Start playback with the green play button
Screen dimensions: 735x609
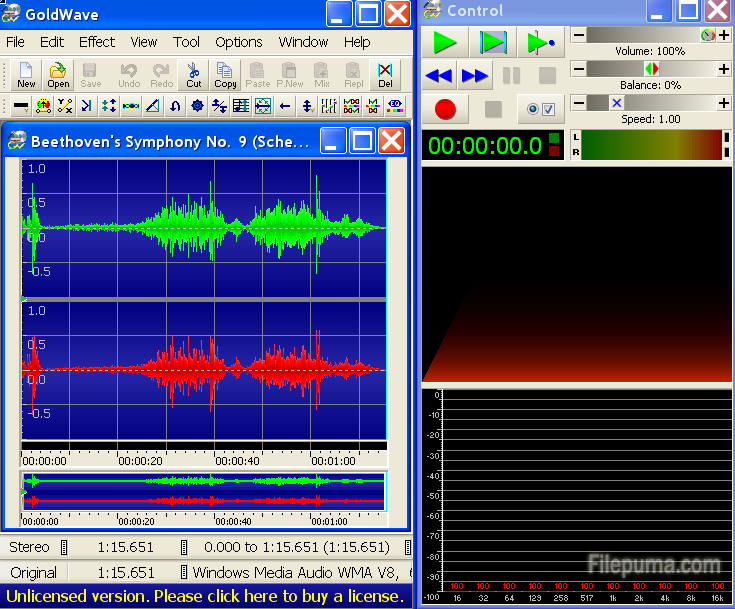[x=444, y=42]
